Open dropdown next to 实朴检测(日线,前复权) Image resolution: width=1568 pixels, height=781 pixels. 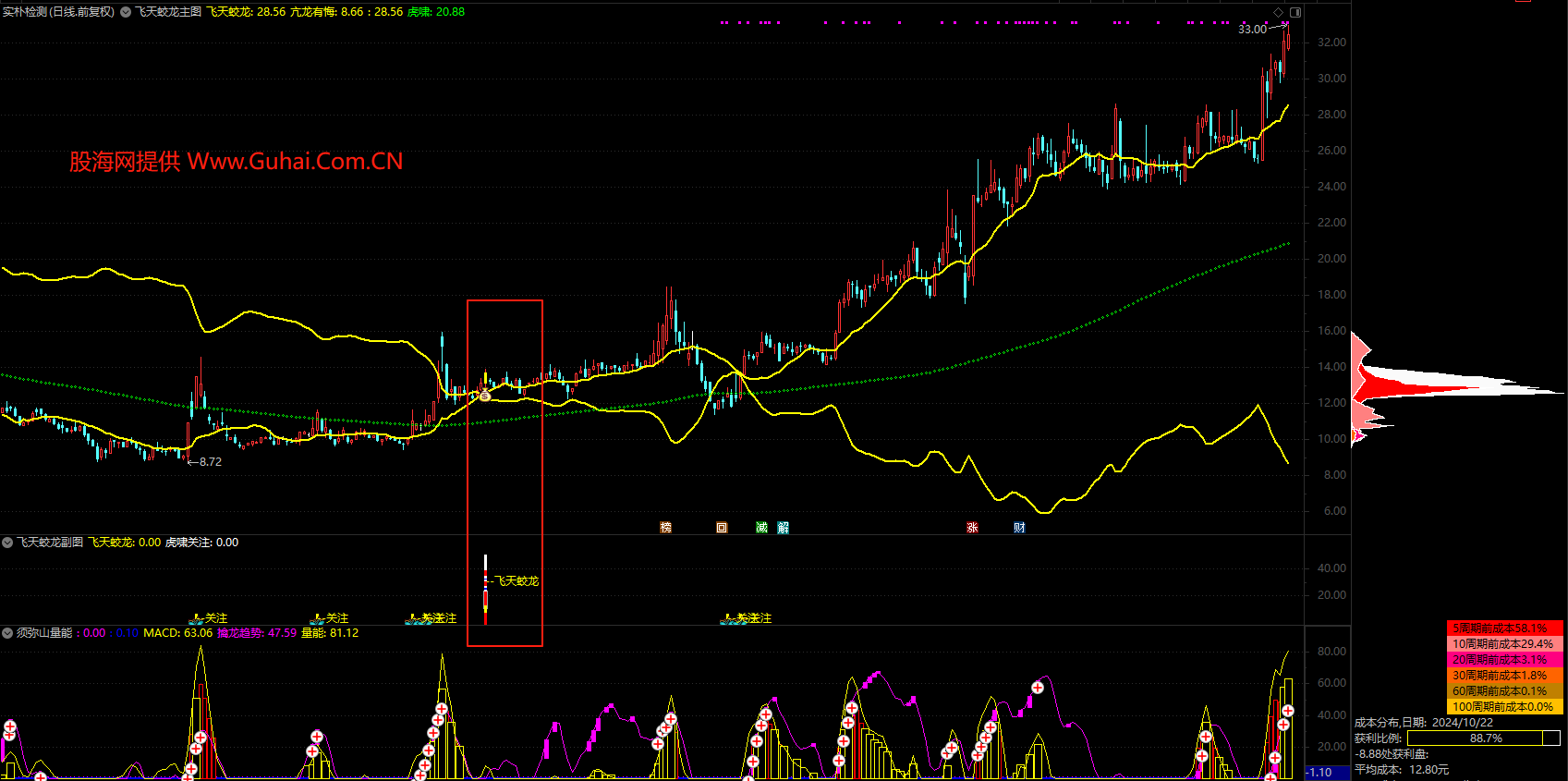(x=126, y=12)
